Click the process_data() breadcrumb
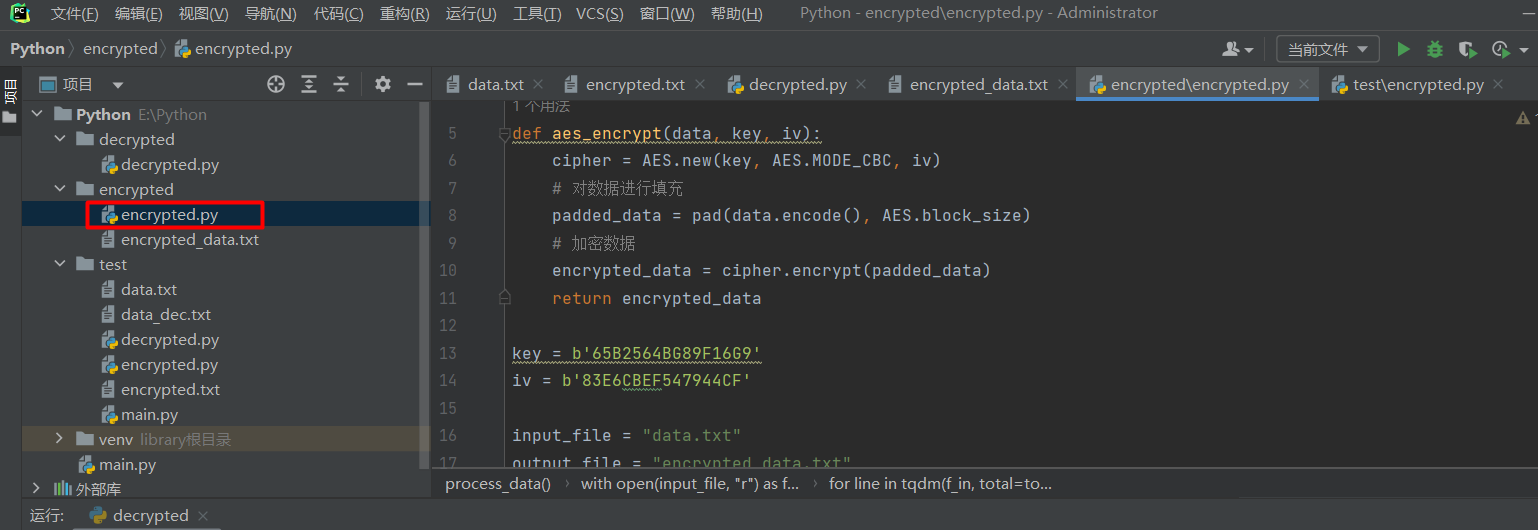1538x530 pixels. (x=498, y=483)
